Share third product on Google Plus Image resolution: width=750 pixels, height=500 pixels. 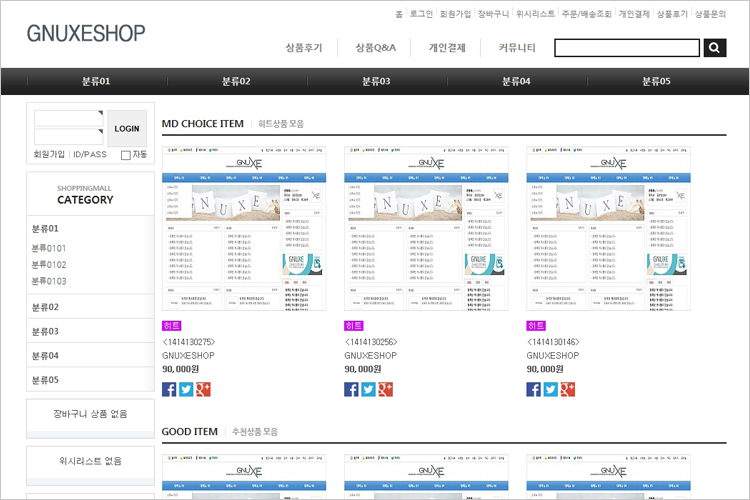[567, 389]
